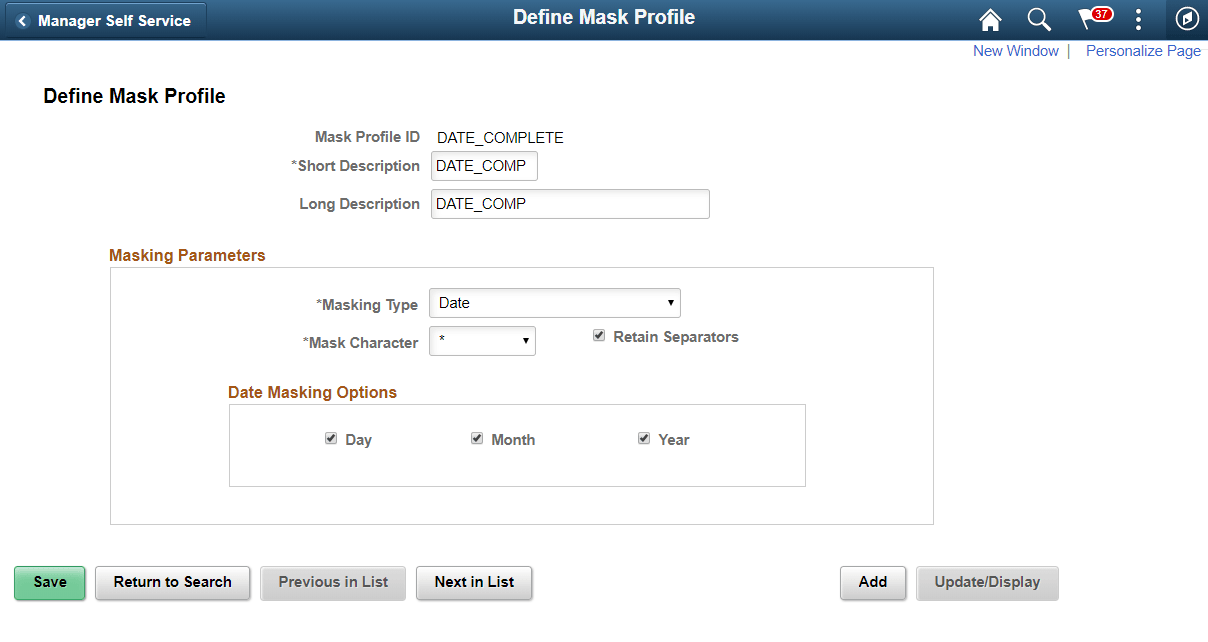Disable the Year masking option

[x=644, y=438]
